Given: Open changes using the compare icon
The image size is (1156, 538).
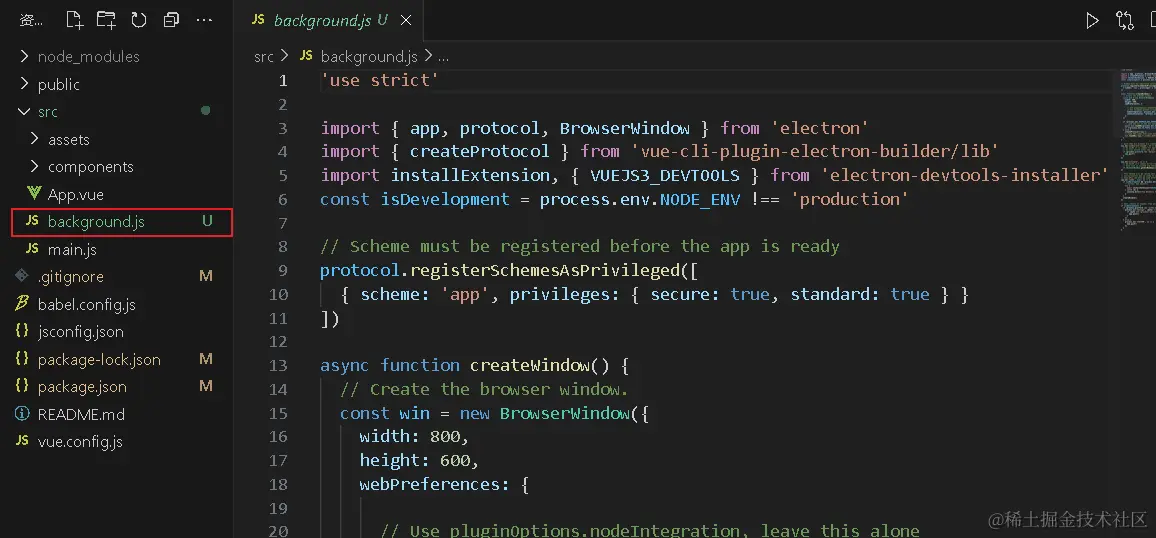Looking at the screenshot, I should 1124,21.
